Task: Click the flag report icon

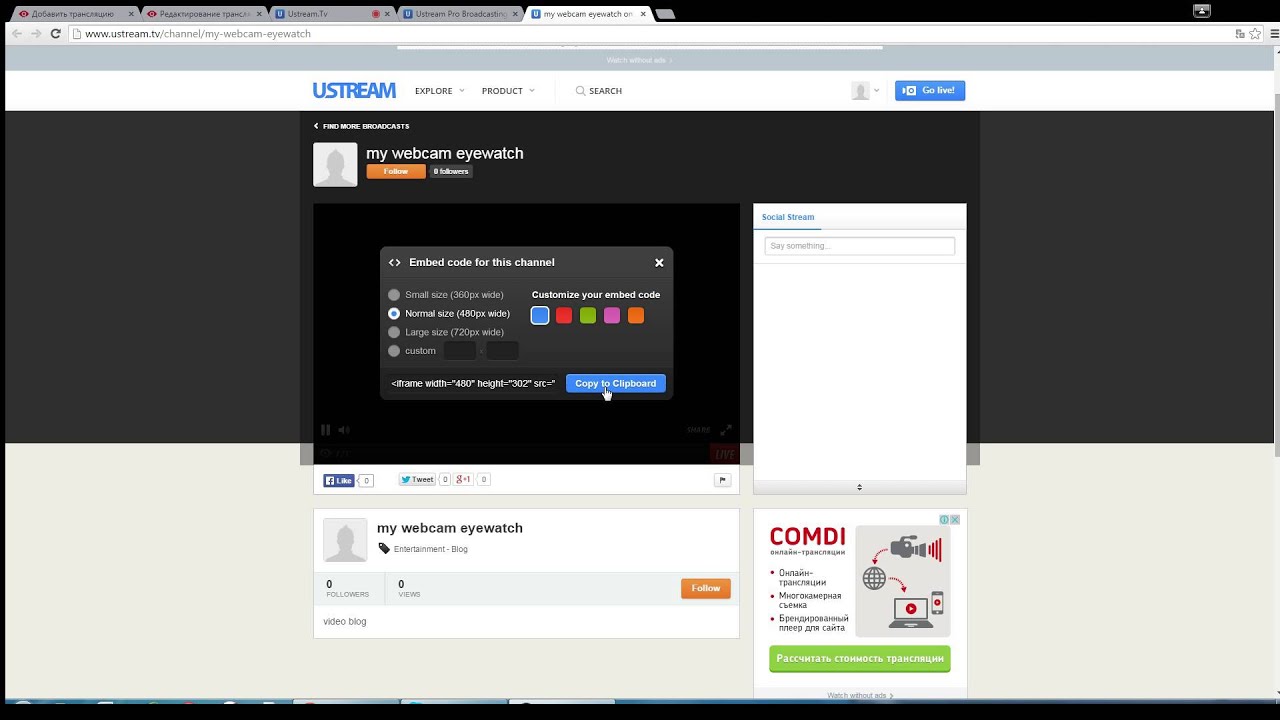Action: coord(721,480)
